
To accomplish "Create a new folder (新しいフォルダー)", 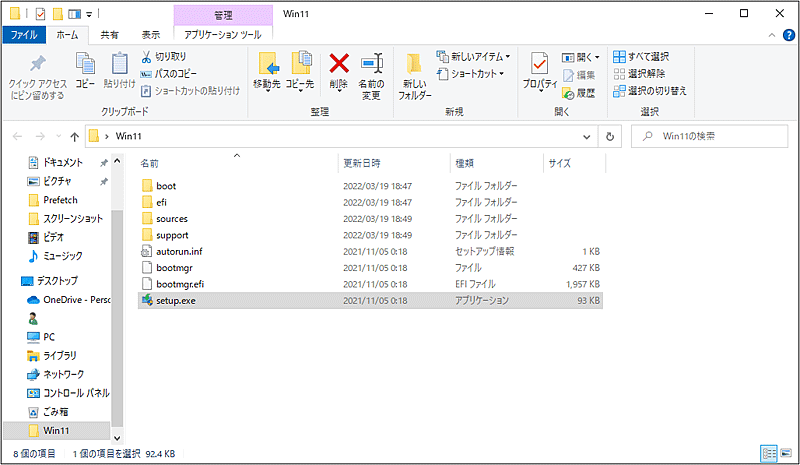I will [x=414, y=76].
